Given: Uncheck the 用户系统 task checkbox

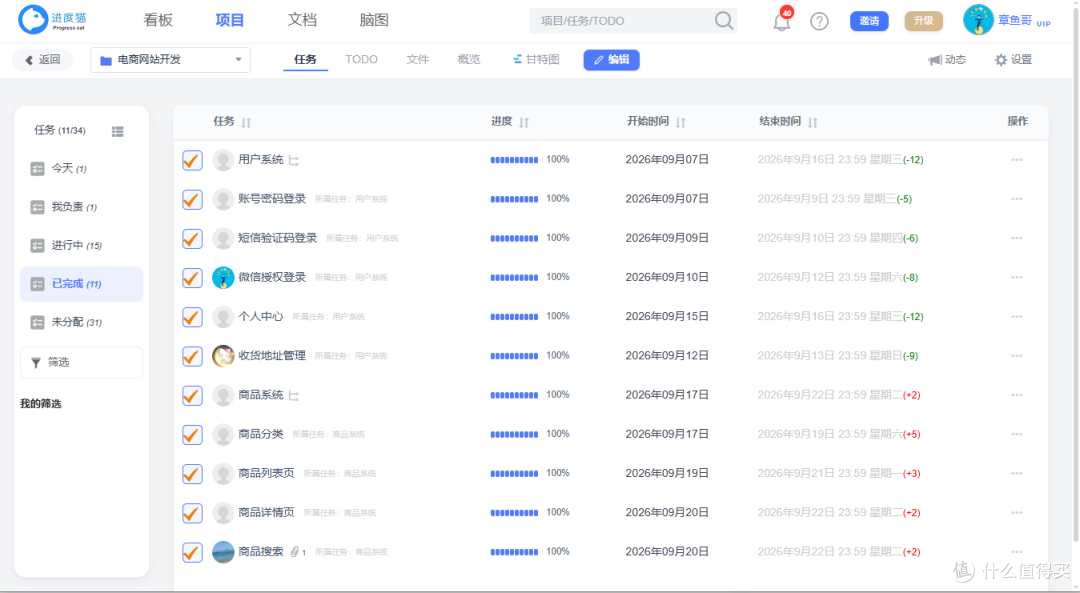Looking at the screenshot, I should [x=192, y=160].
